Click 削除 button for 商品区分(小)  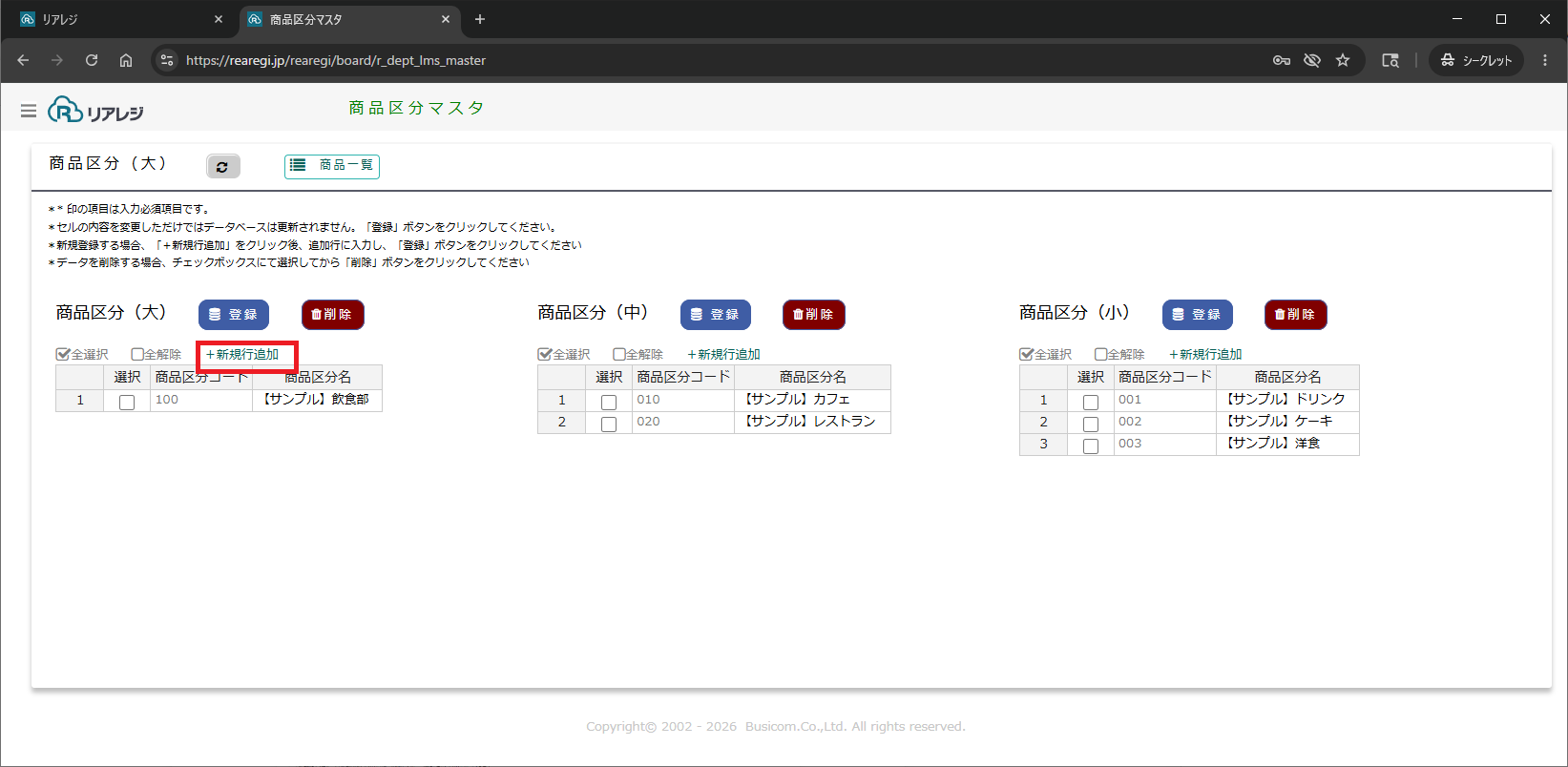point(1296,314)
